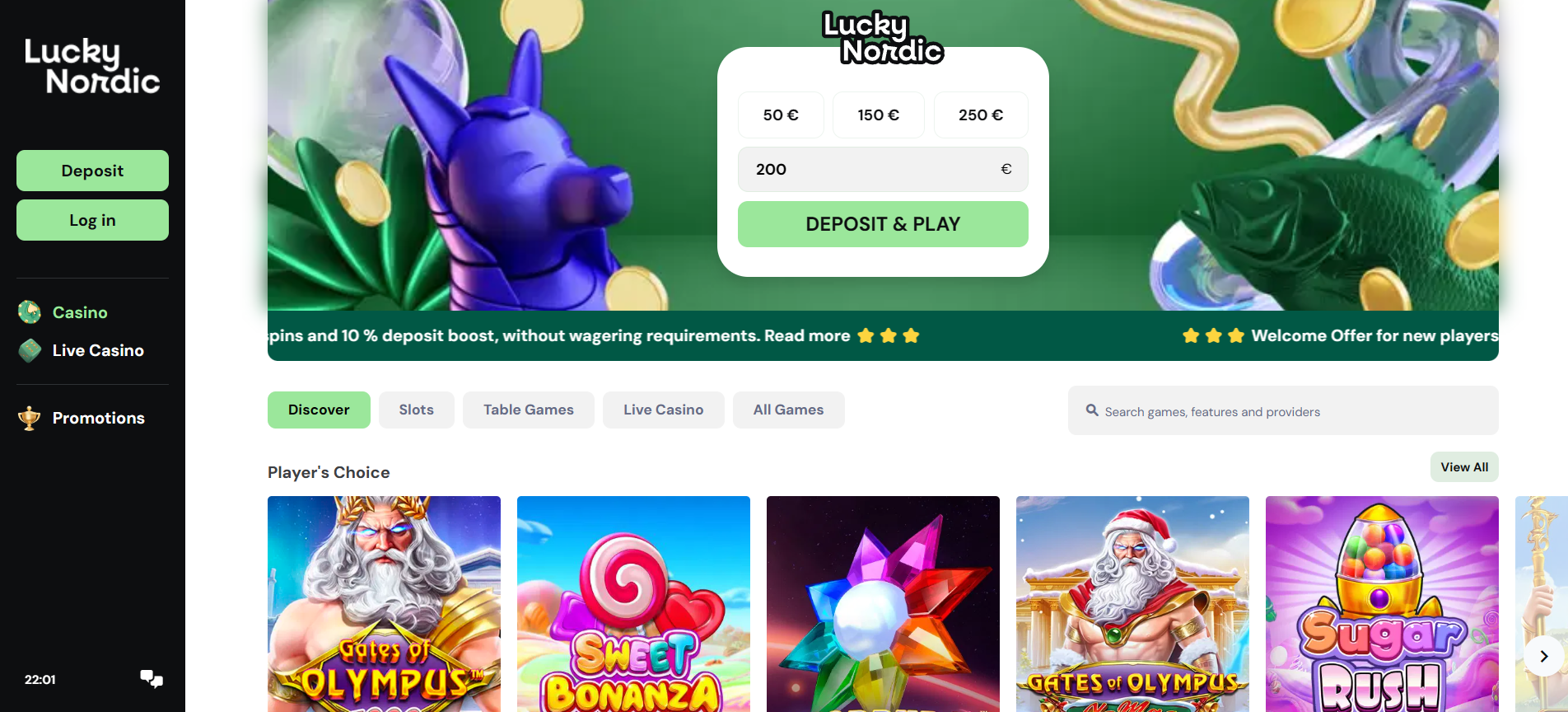The width and height of the screenshot is (1568, 712).
Task: Click the Log in button
Action: [x=92, y=220]
